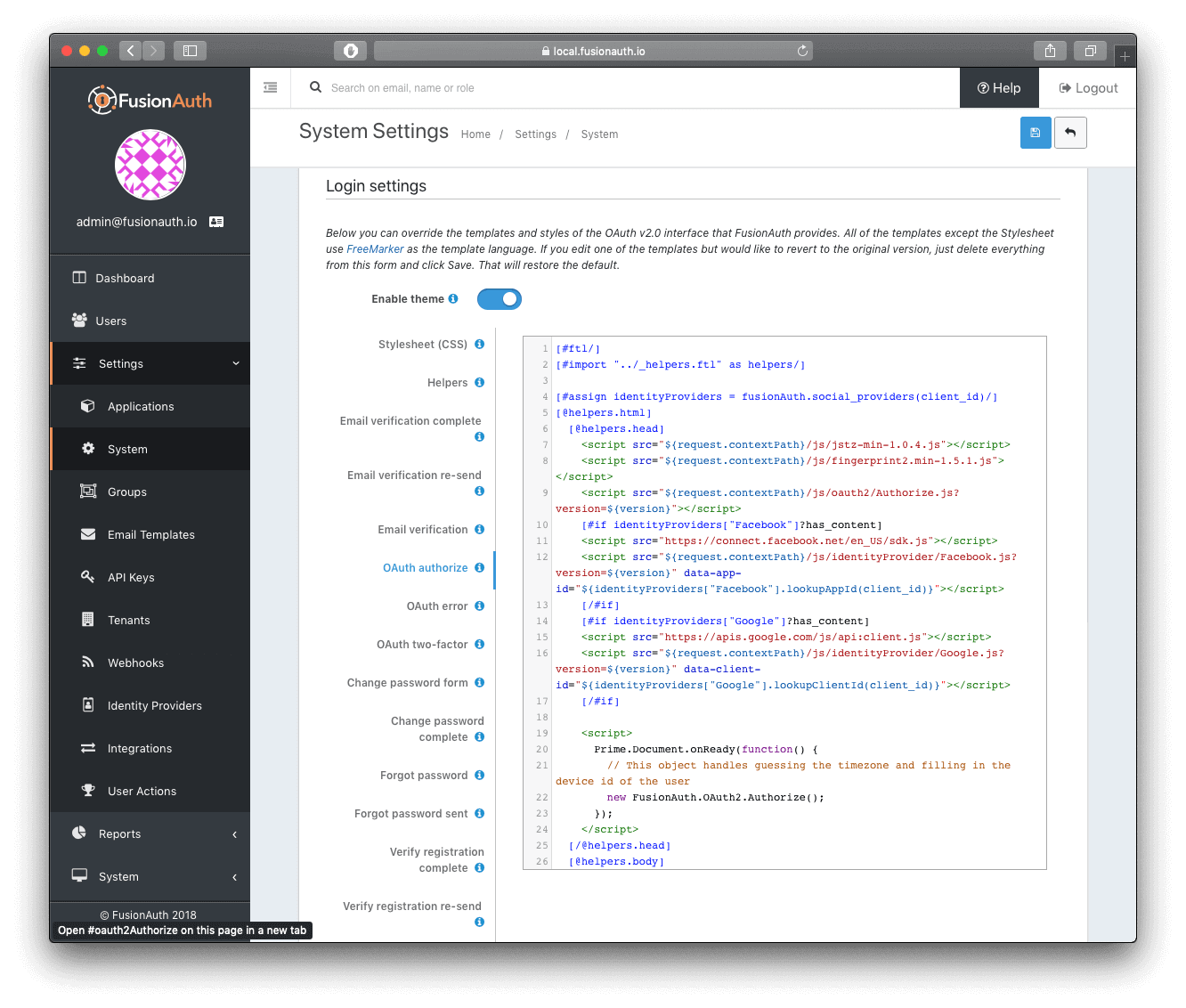This screenshot has height=1008, width=1186.
Task: Click info icon beside OAuth error
Action: click(x=479, y=606)
